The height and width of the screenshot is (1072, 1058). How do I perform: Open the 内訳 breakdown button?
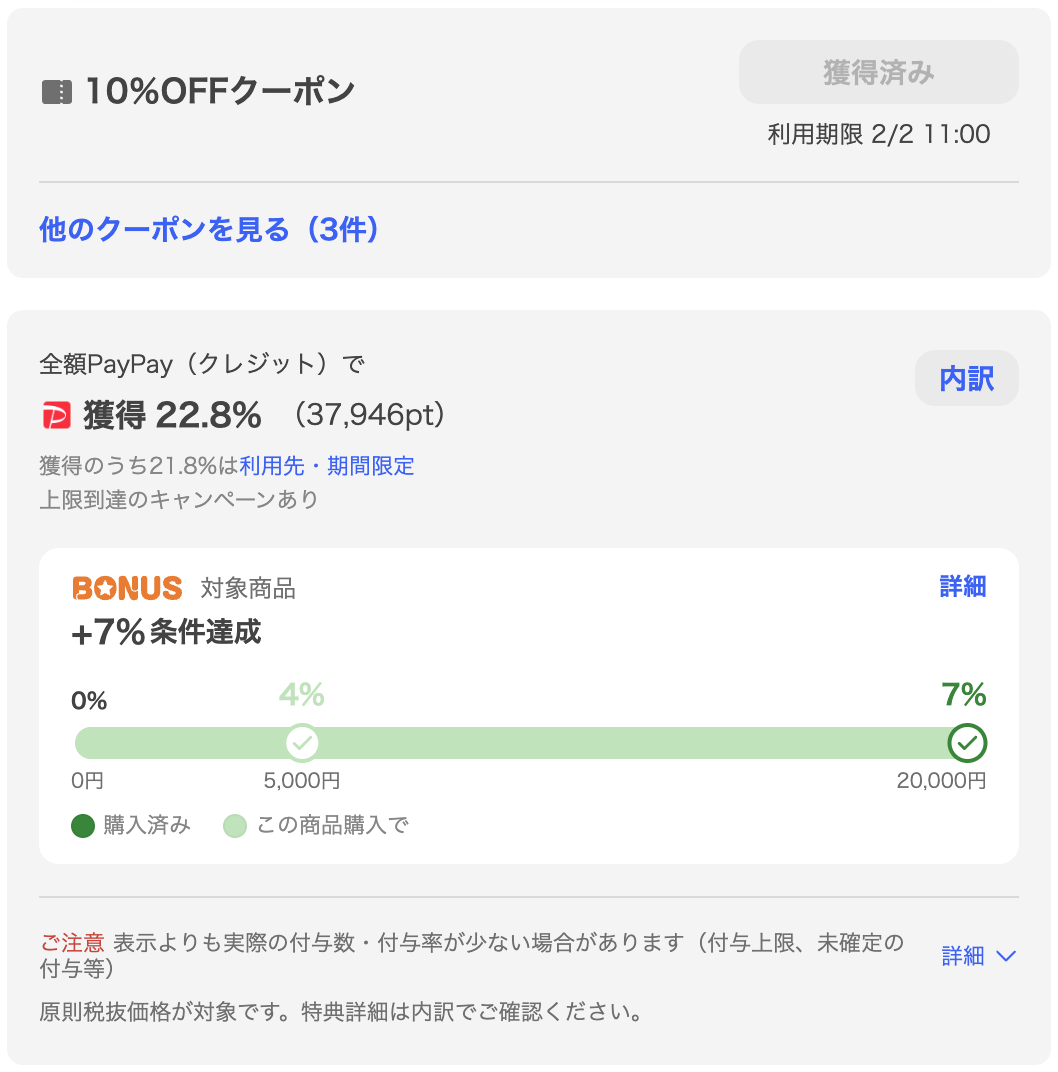point(966,379)
